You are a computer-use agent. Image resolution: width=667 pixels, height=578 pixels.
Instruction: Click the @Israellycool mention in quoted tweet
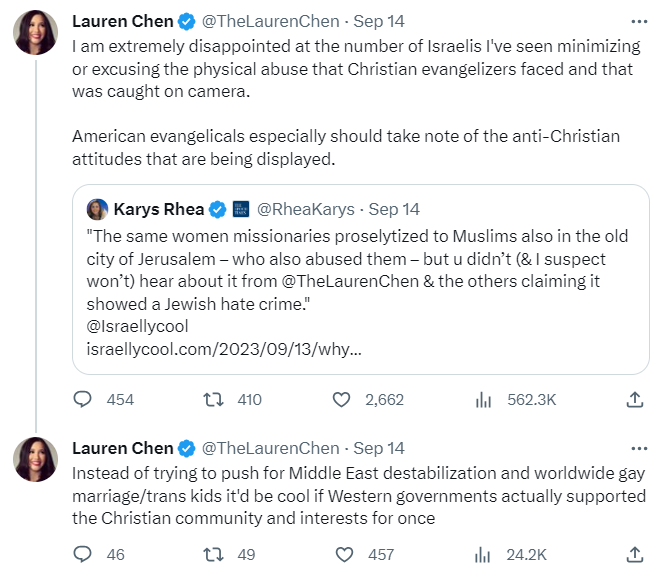coord(132,326)
